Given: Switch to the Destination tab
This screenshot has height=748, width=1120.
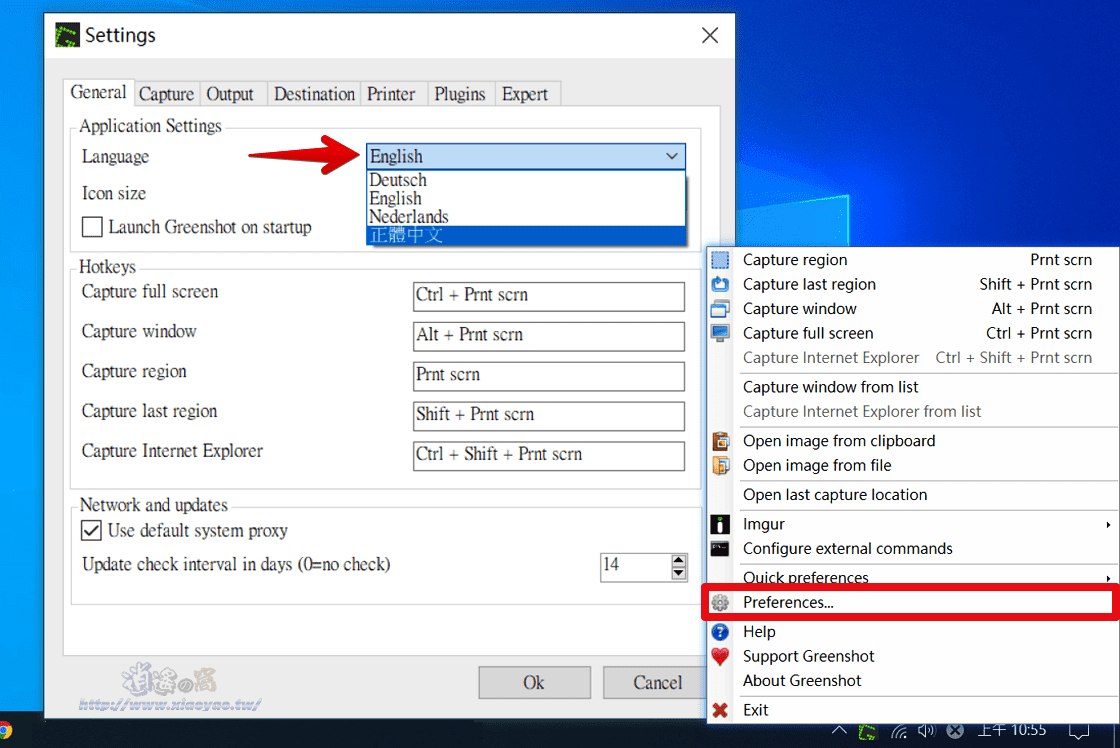Looking at the screenshot, I should point(314,94).
